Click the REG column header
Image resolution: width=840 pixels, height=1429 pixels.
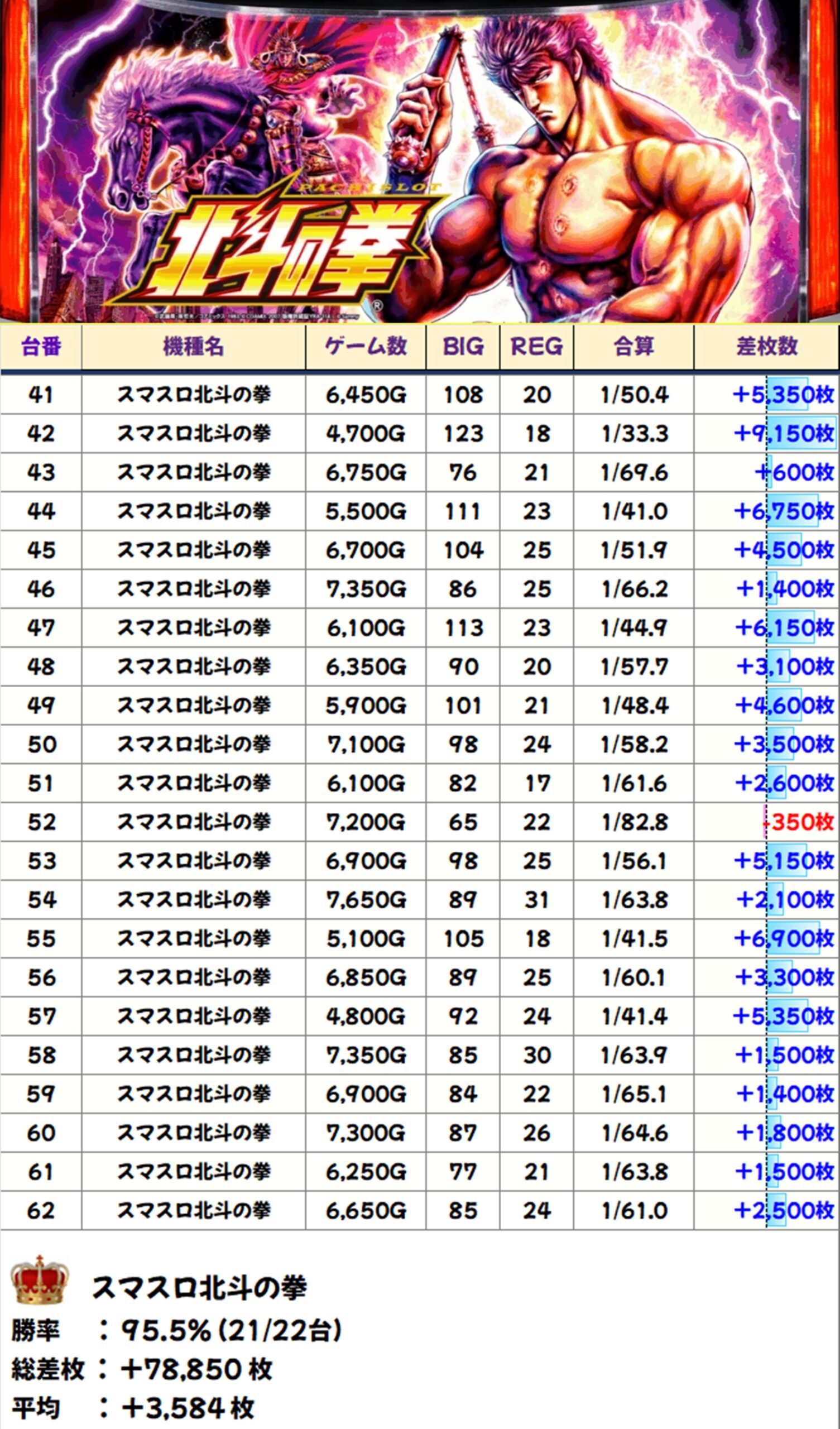click(536, 347)
